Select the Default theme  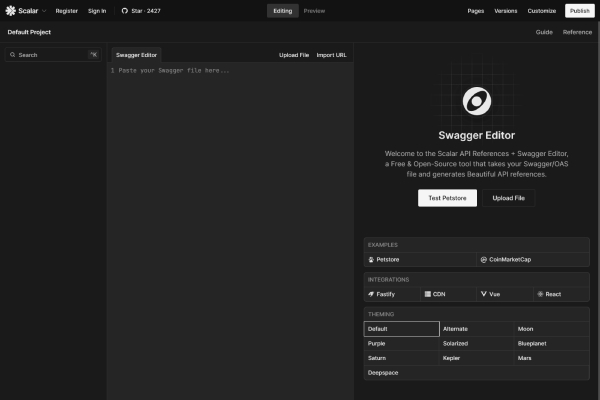tap(401, 329)
